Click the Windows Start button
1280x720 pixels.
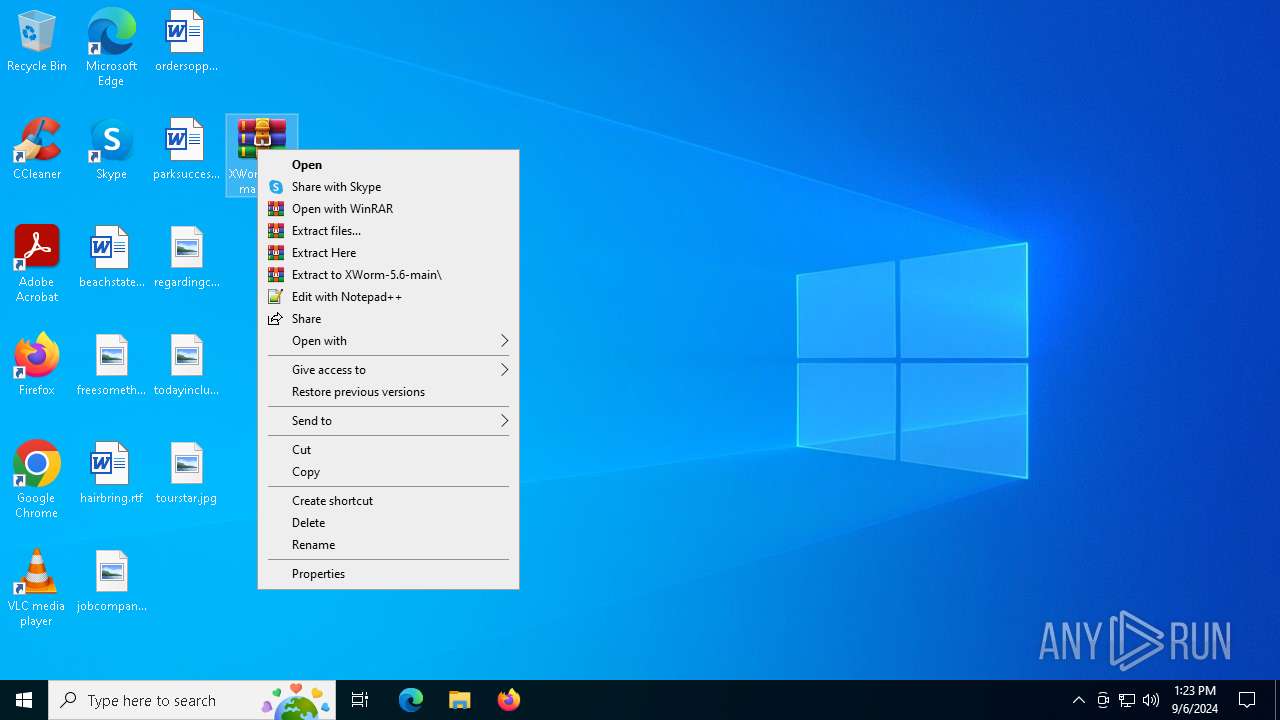pyautogui.click(x=24, y=700)
